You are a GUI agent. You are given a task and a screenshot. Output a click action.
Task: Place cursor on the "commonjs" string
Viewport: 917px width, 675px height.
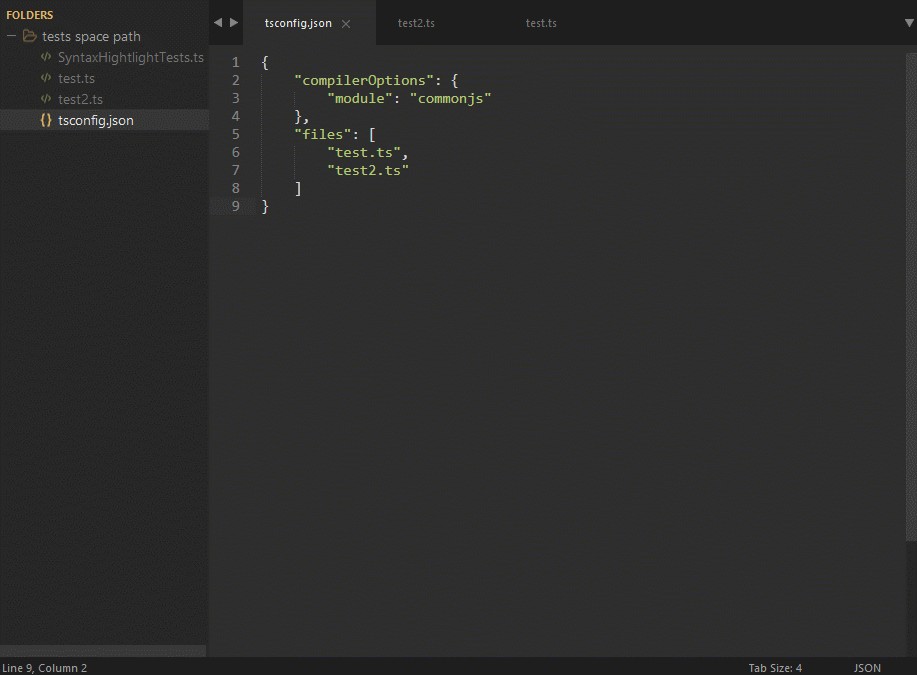(450, 98)
